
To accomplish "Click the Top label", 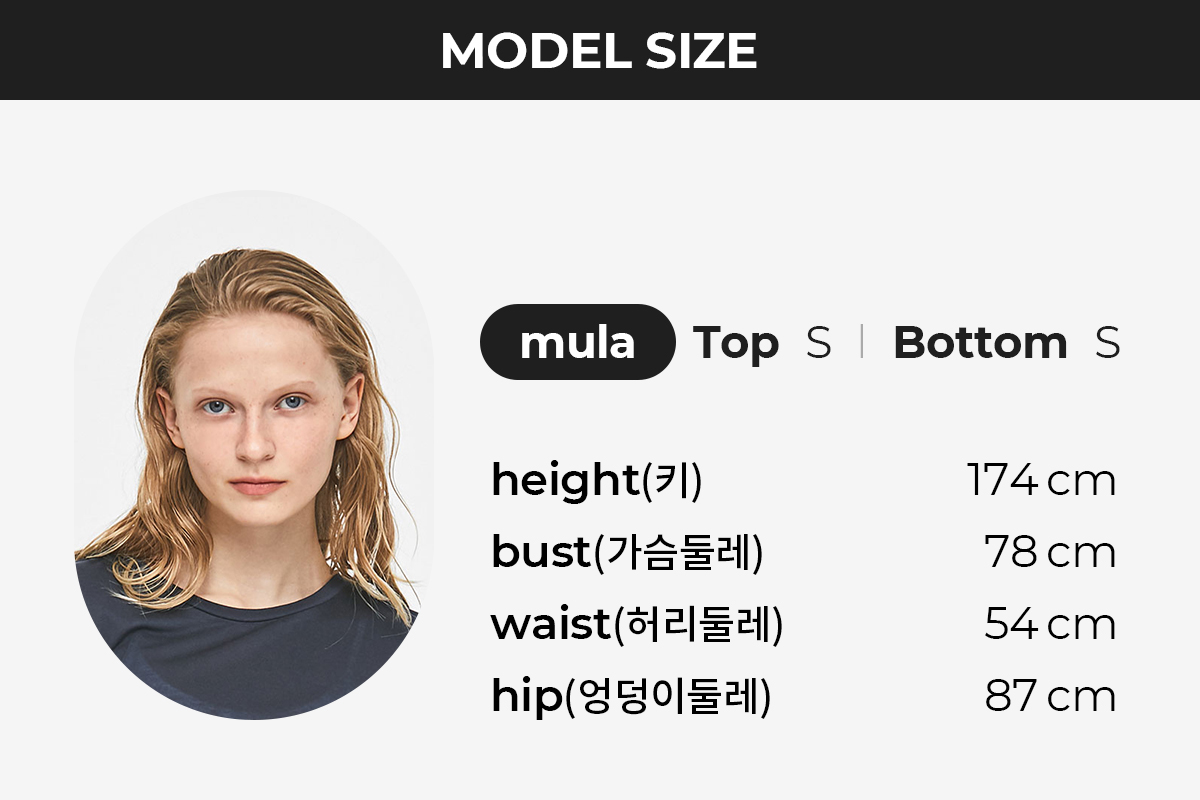I will [x=736, y=343].
